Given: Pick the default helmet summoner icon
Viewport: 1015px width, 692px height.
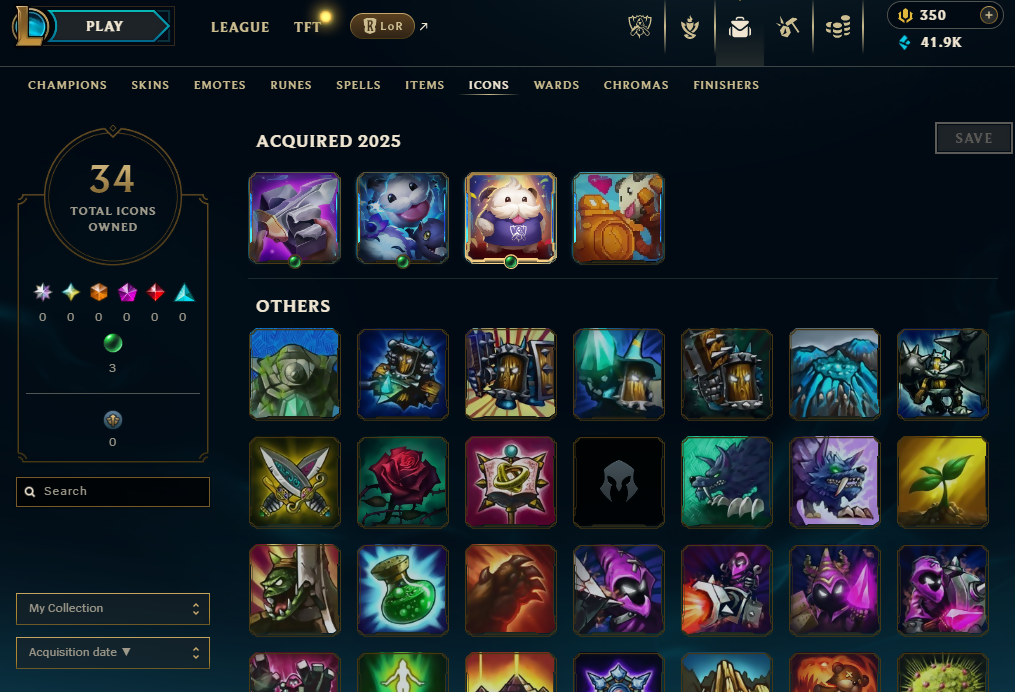Looking at the screenshot, I should [x=619, y=482].
